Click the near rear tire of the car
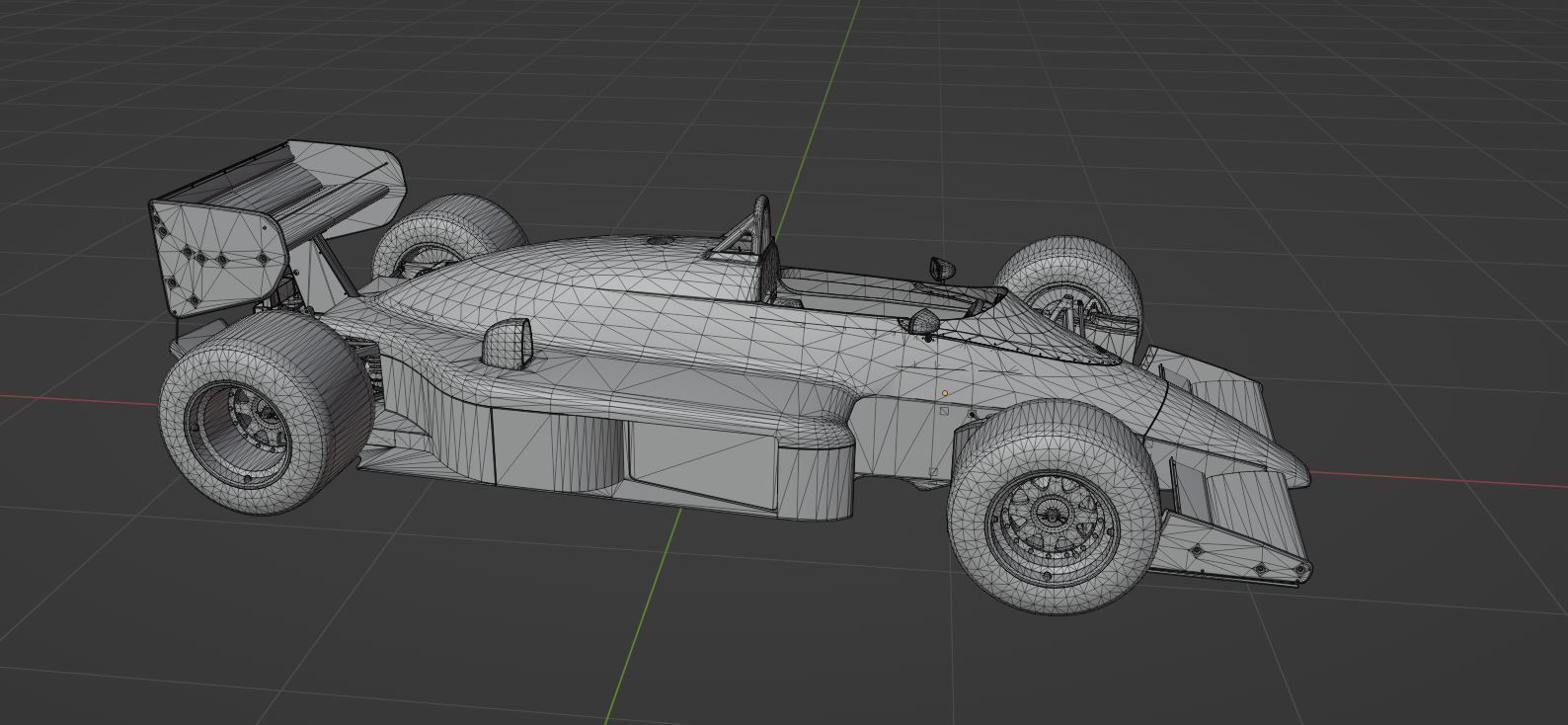The width and height of the screenshot is (1568, 725). [x=265, y=415]
